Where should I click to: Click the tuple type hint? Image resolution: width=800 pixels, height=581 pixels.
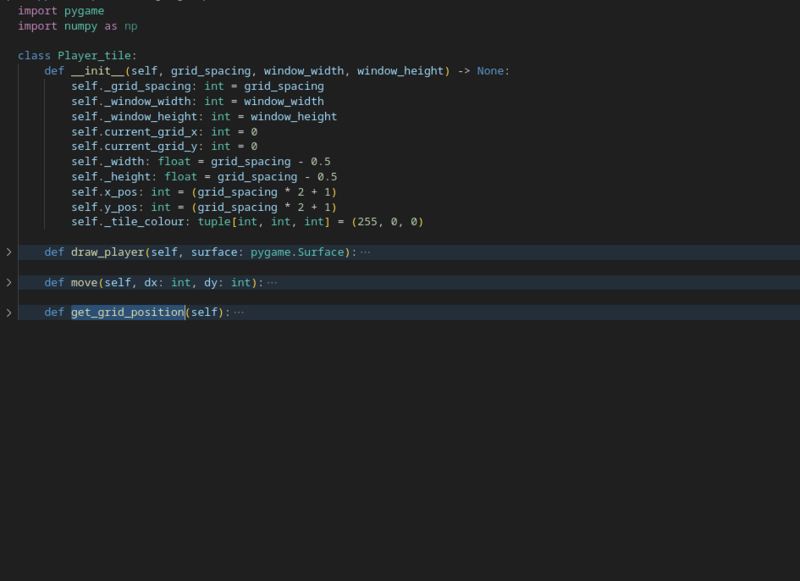214,222
